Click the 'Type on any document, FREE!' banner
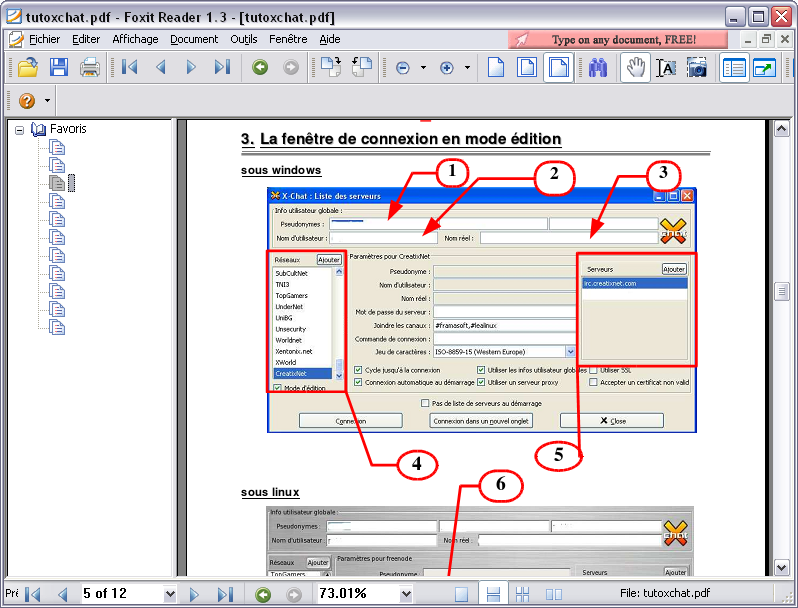This screenshot has width=798, height=608. (x=618, y=40)
